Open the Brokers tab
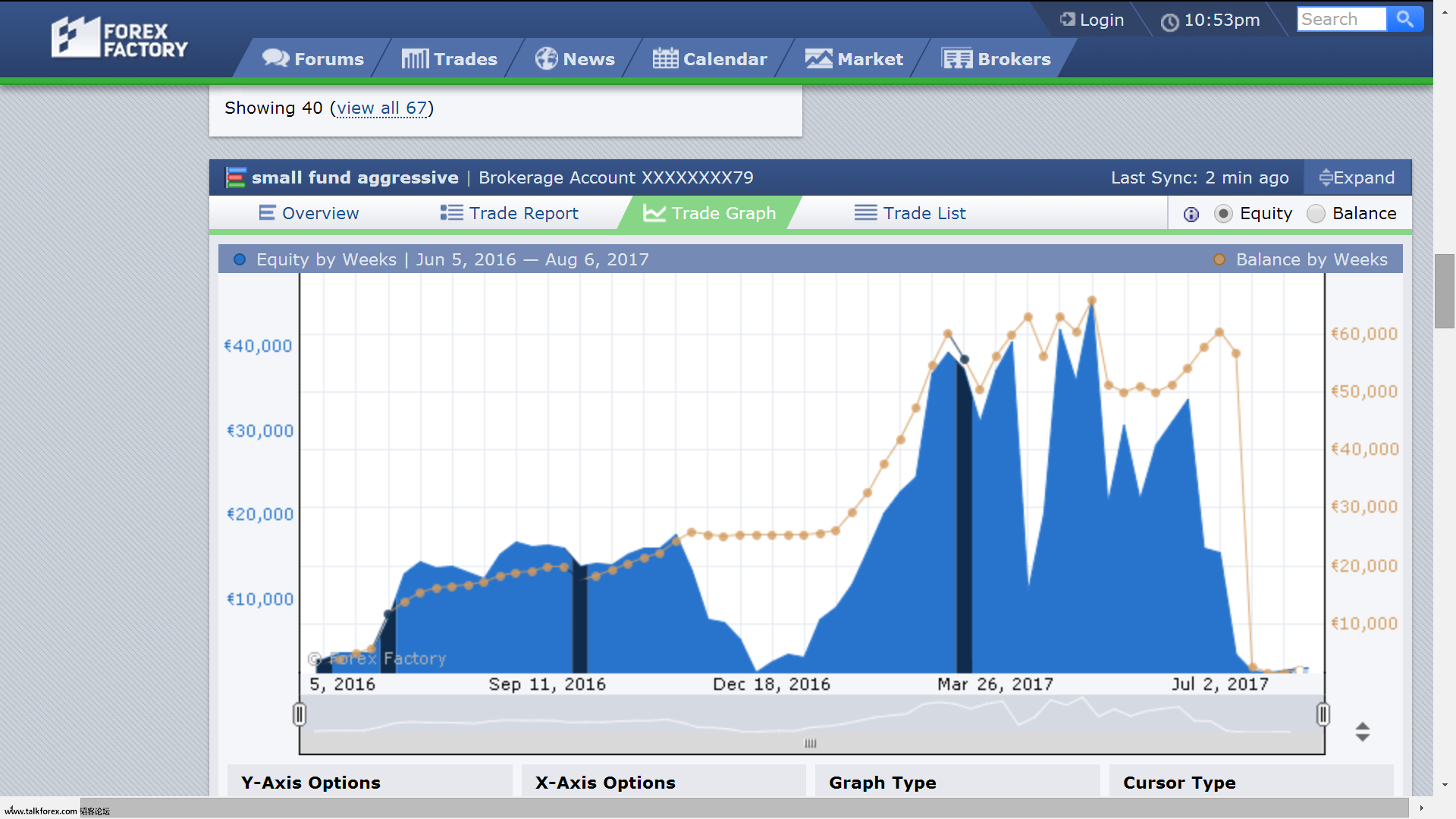 pyautogui.click(x=996, y=58)
